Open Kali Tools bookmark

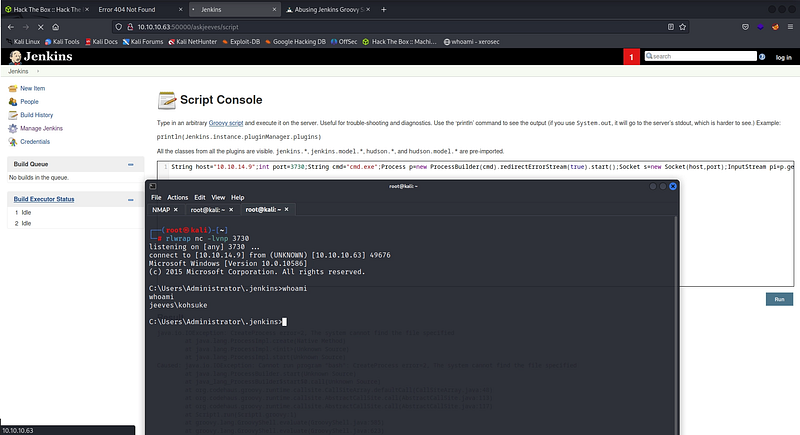[62, 42]
